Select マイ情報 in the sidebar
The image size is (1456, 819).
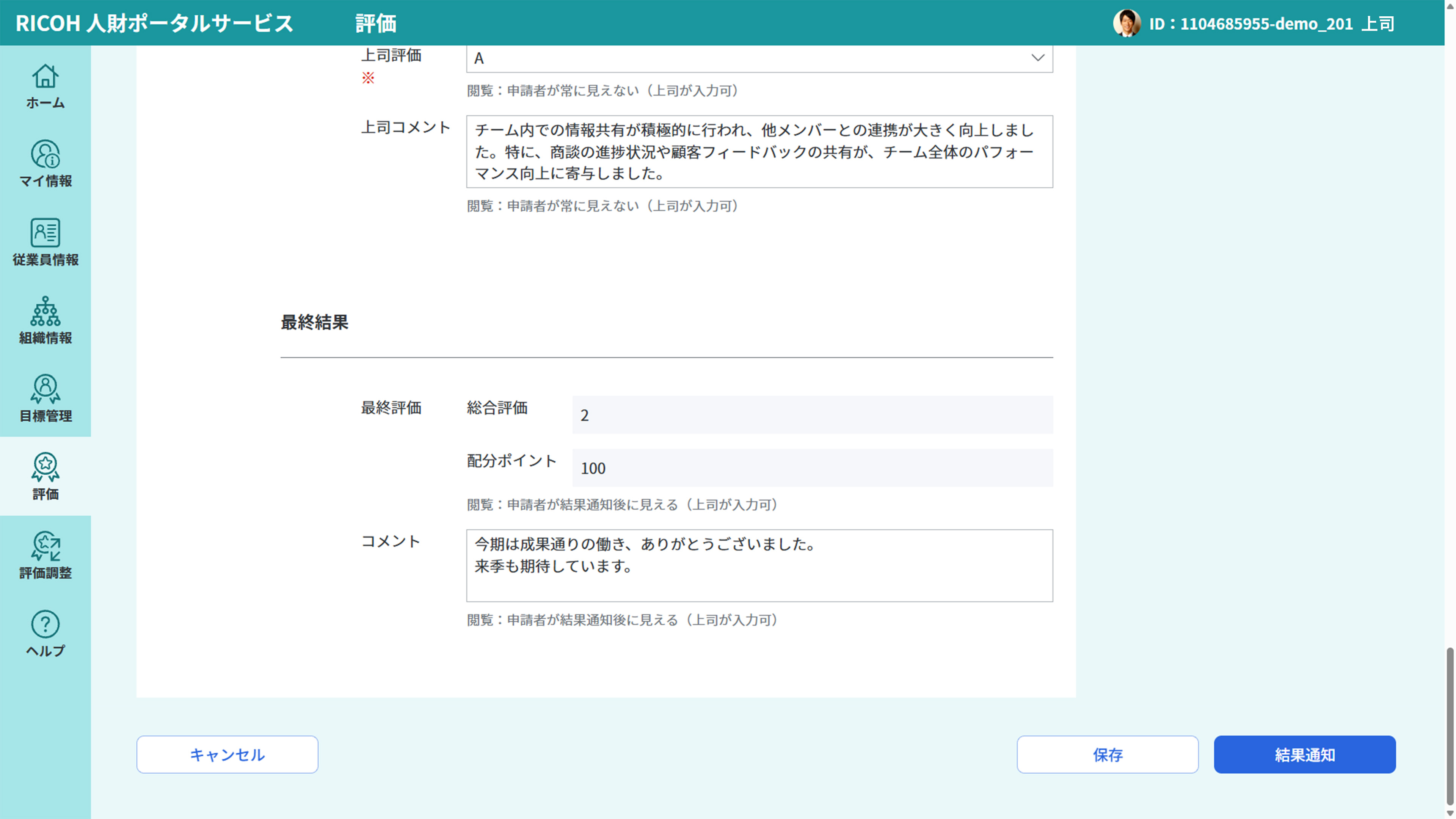click(45, 165)
